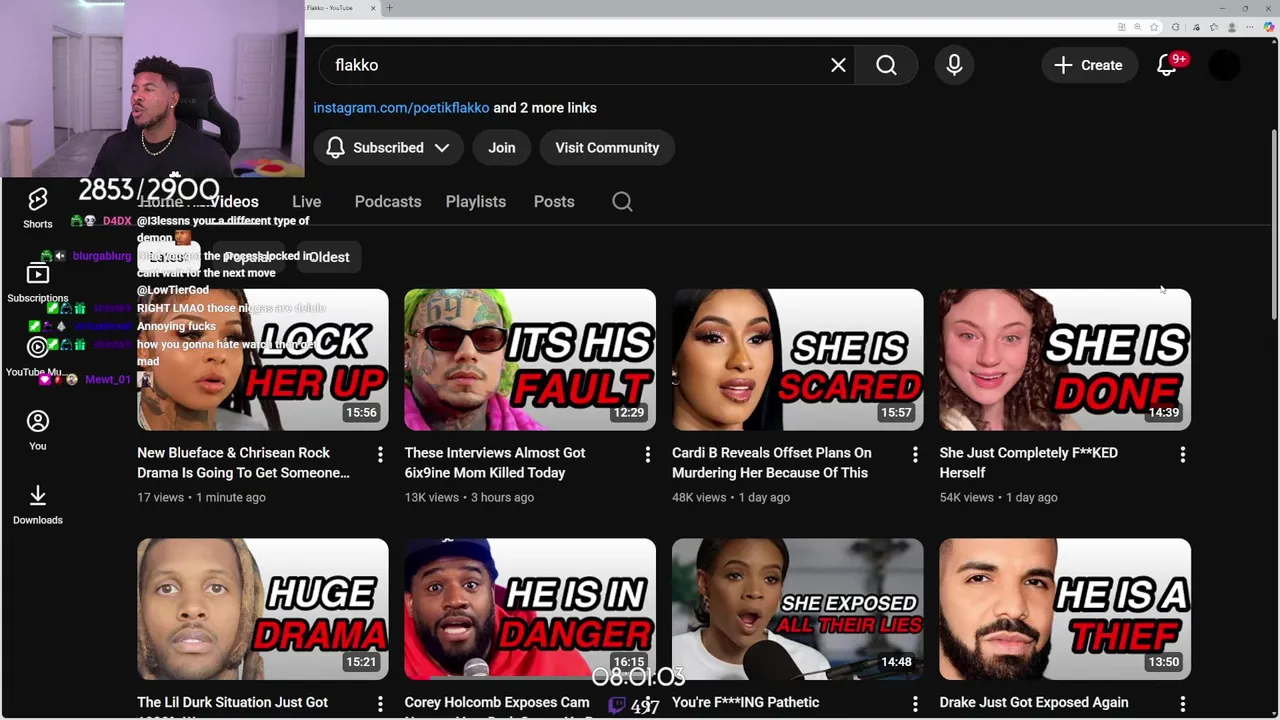Close the Flakko - YouTube browser tab
This screenshot has height=720, width=1280.
tap(373, 8)
